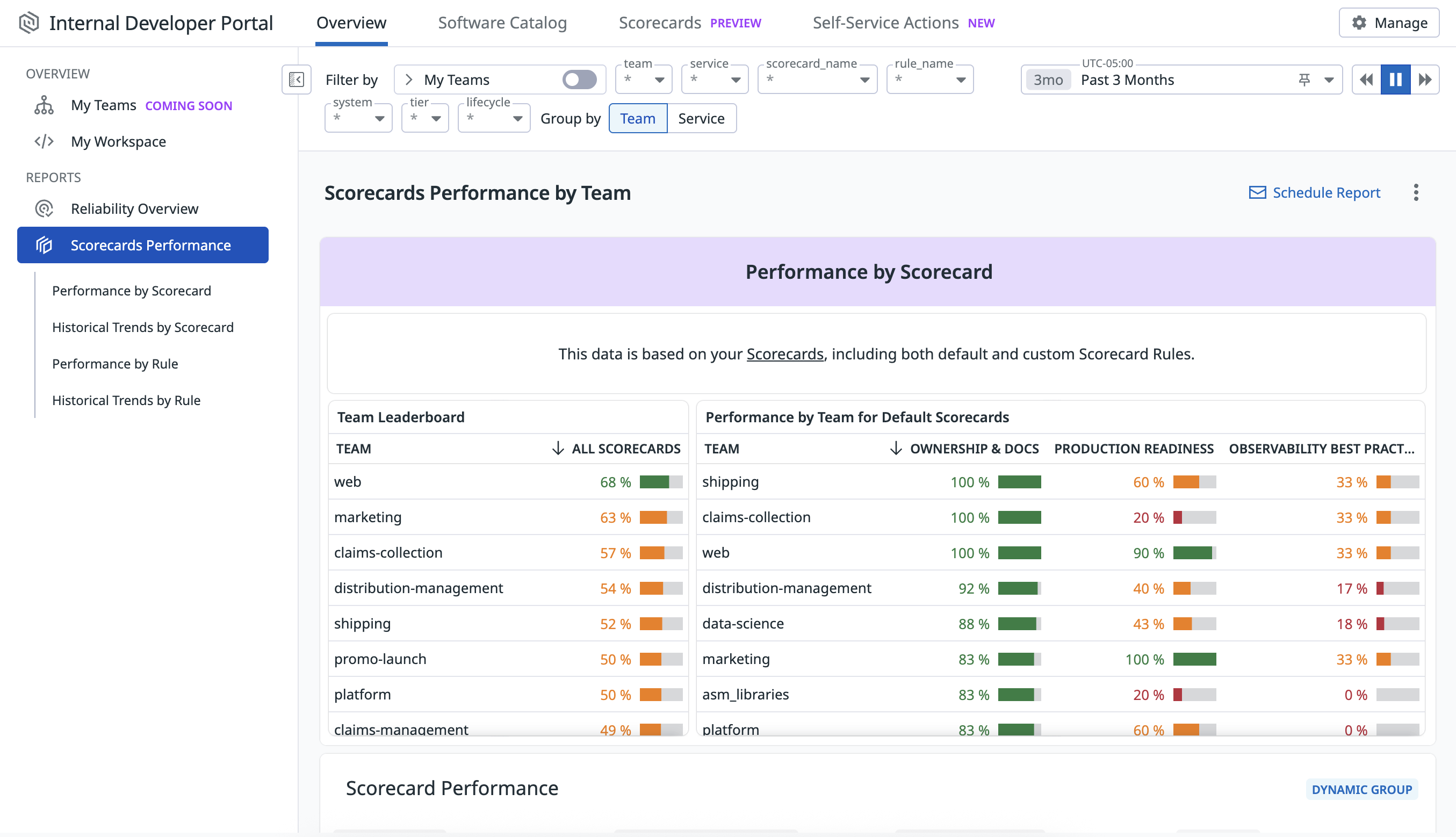1456x837 pixels.
Task: Step back in time with rewind icon
Action: click(x=1366, y=80)
